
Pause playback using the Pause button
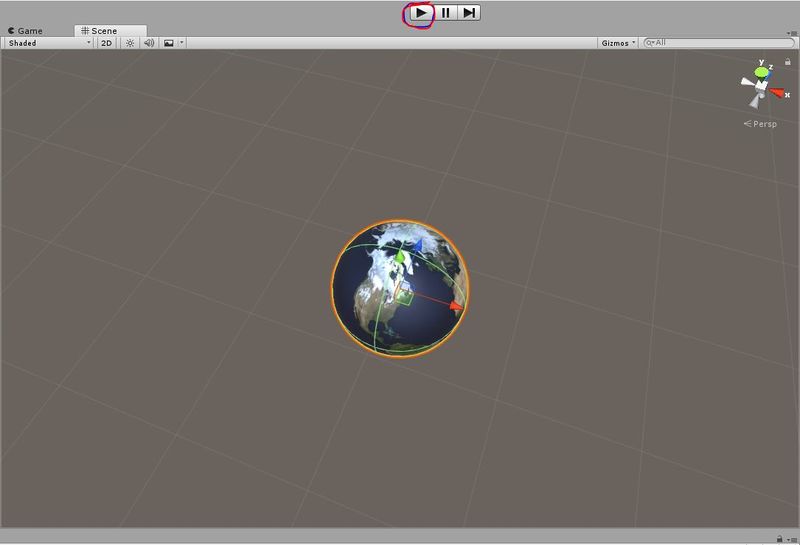click(445, 13)
